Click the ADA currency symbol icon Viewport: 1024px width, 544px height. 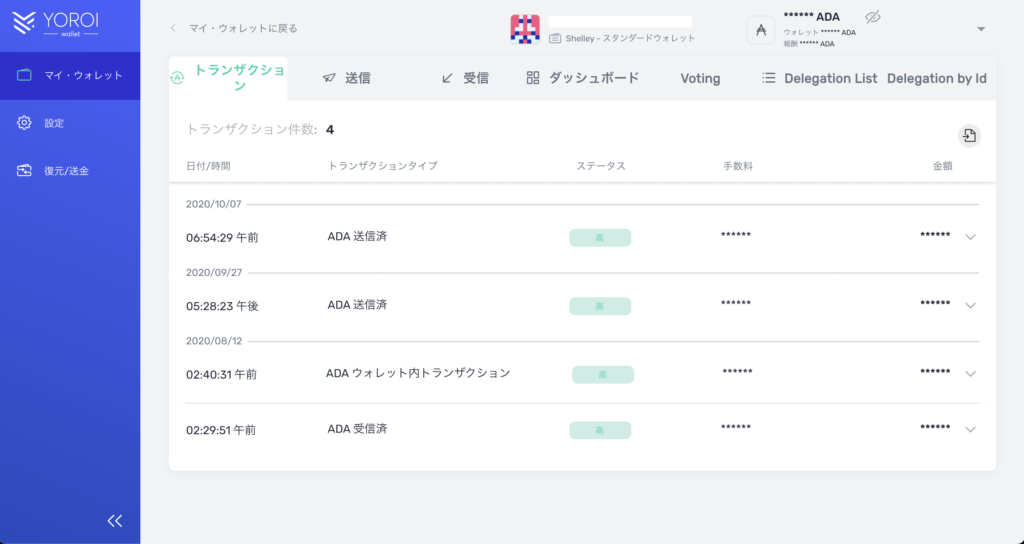pyautogui.click(x=761, y=30)
